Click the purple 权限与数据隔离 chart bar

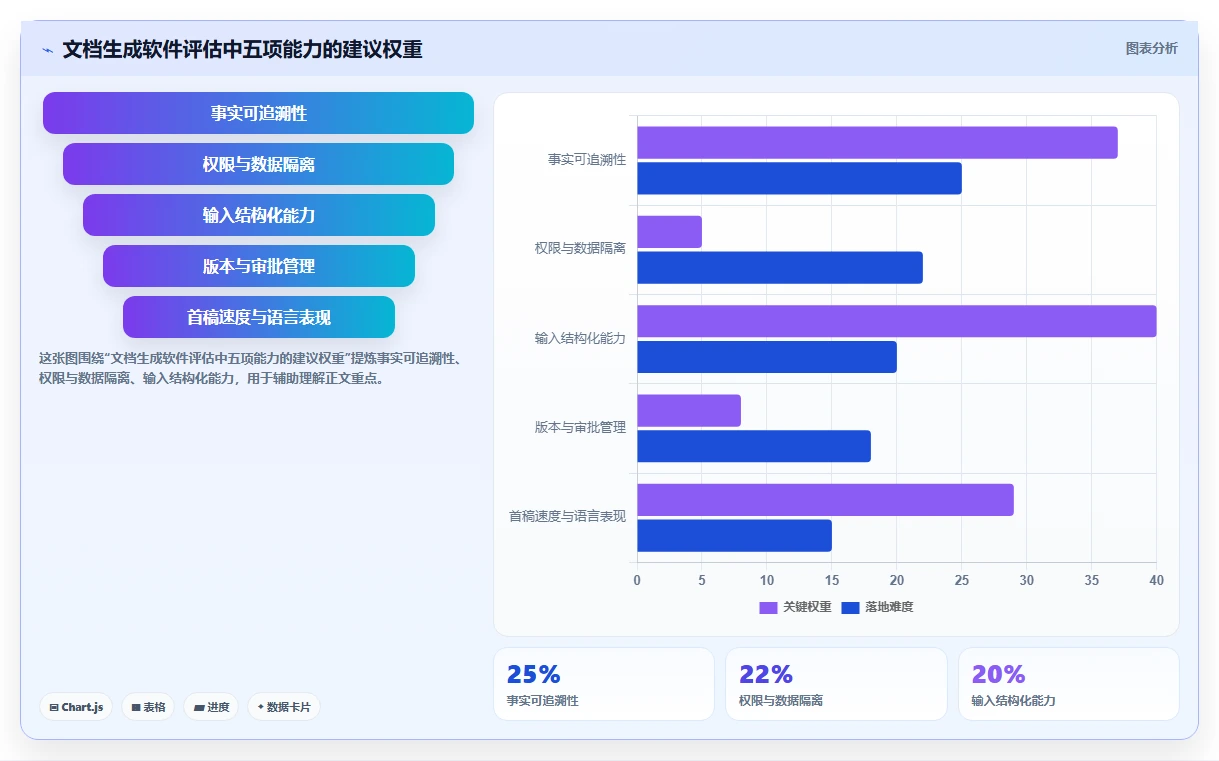coord(669,232)
